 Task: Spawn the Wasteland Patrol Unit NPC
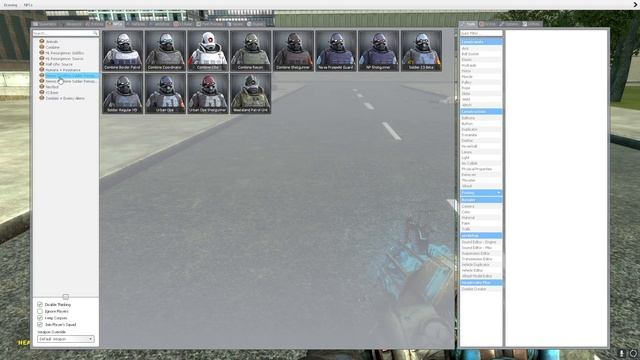click(251, 93)
